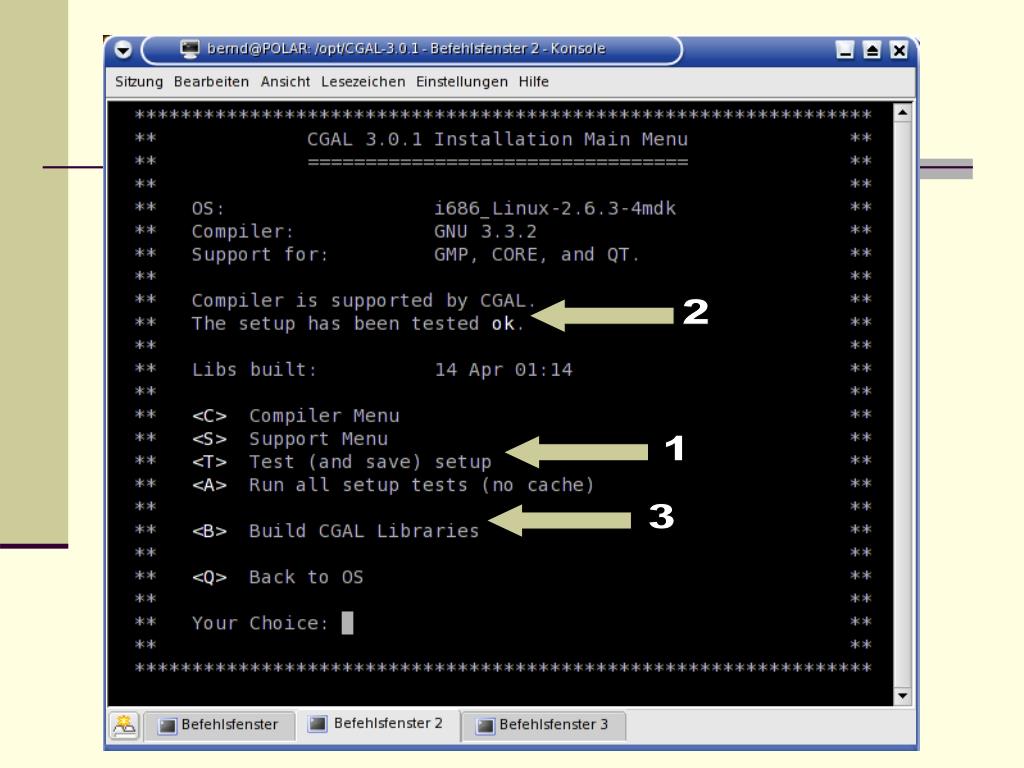Click the terminal vertical scrollbar track

902,404
